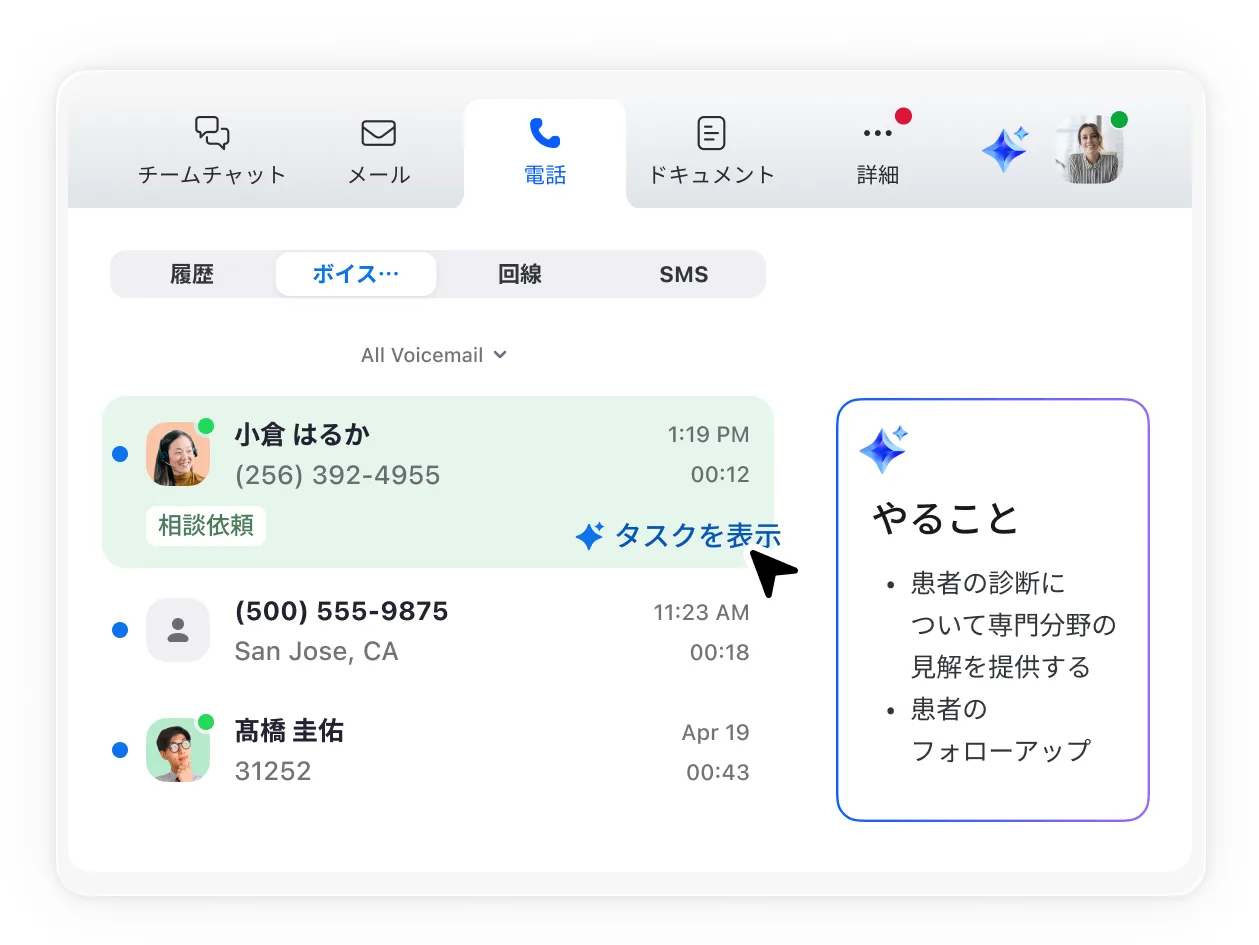
Task: Expand the truncated ボイス… filter label
Action: click(x=356, y=274)
